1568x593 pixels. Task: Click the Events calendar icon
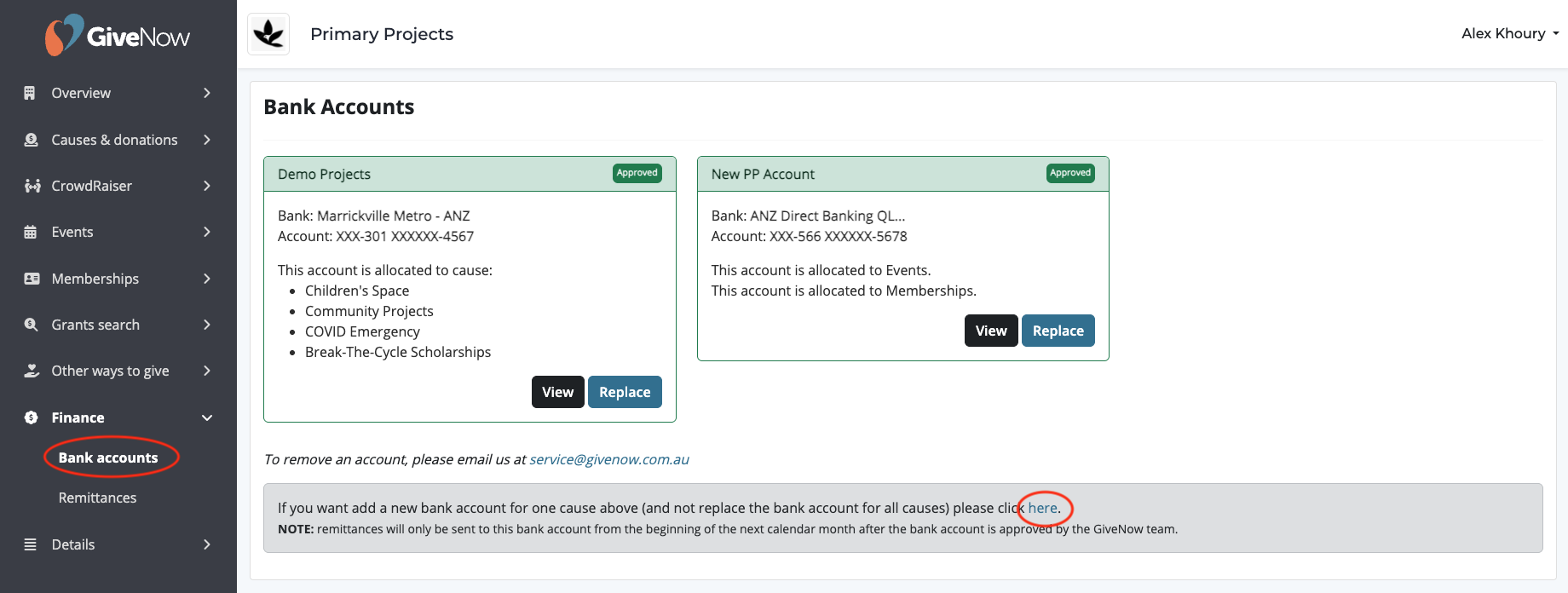point(31,232)
